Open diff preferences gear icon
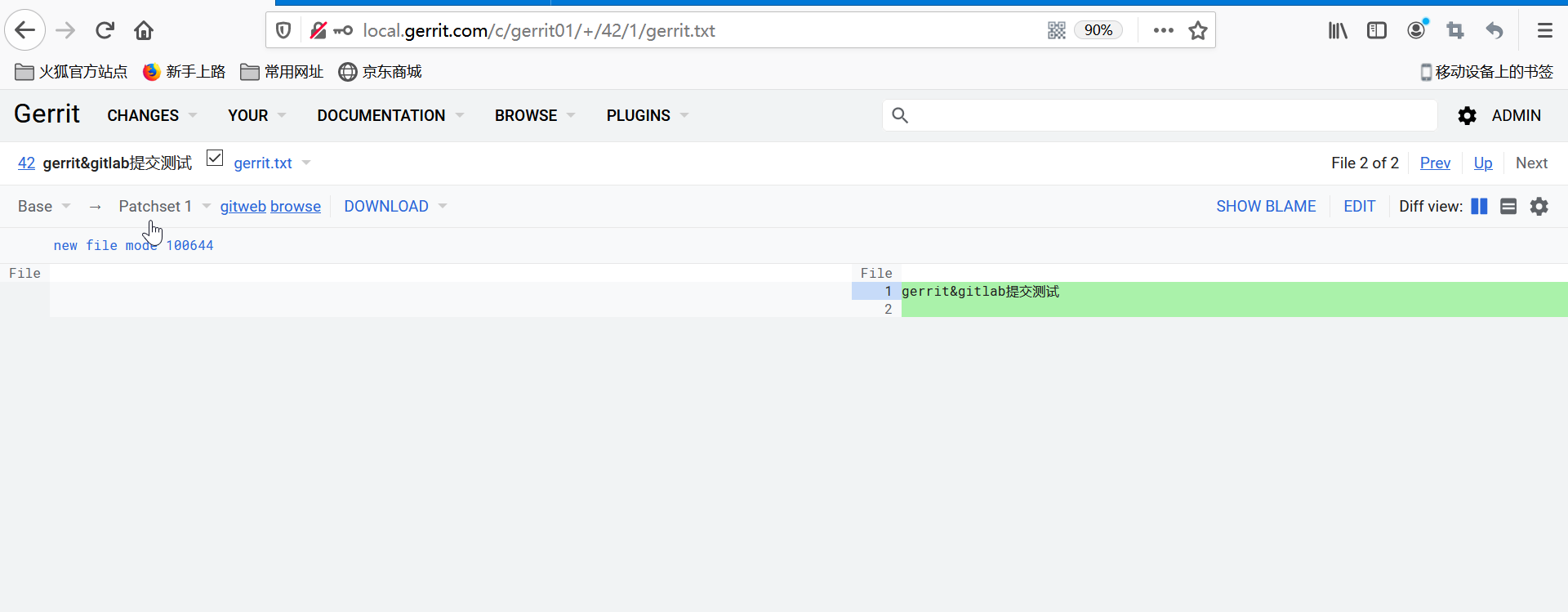Image resolution: width=1568 pixels, height=612 pixels. pos(1539,206)
